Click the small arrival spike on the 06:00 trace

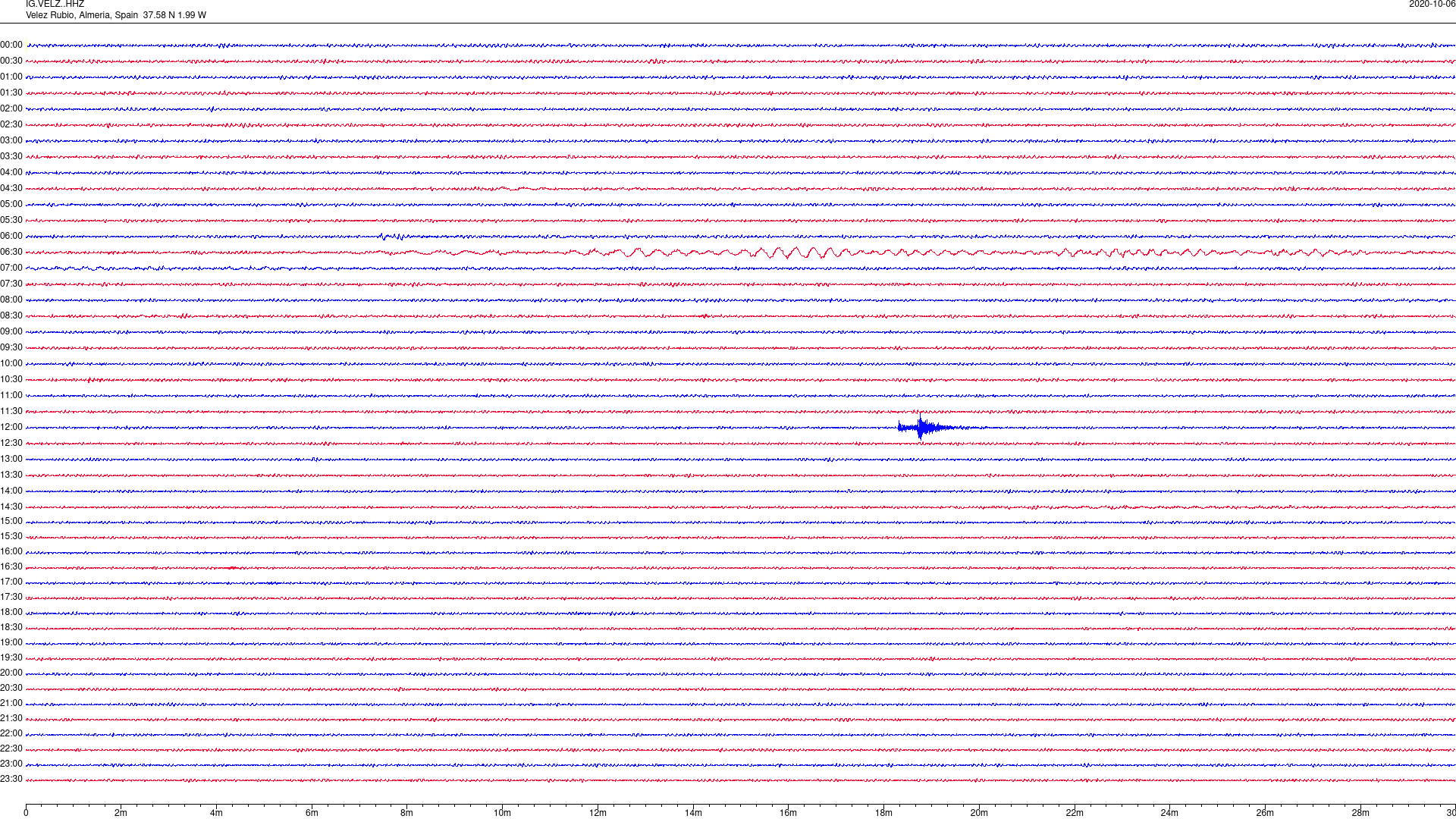(x=391, y=237)
